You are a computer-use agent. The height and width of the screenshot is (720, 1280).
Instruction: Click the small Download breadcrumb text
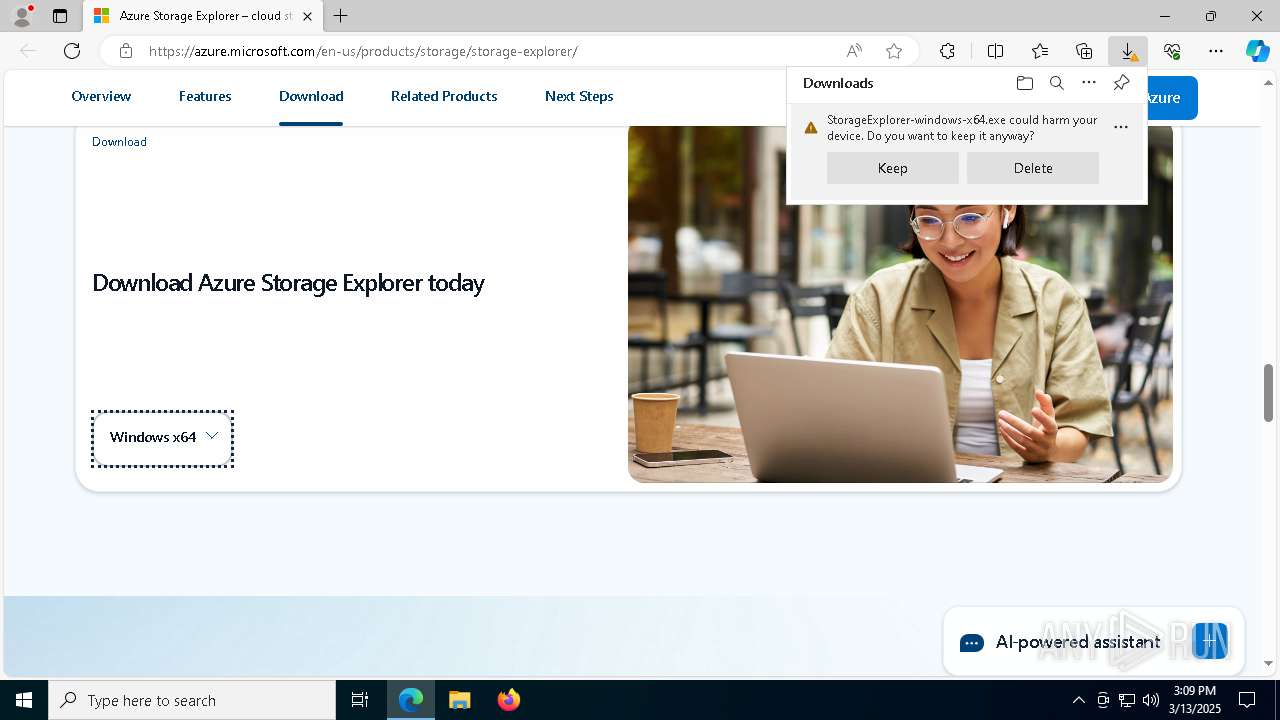(119, 142)
